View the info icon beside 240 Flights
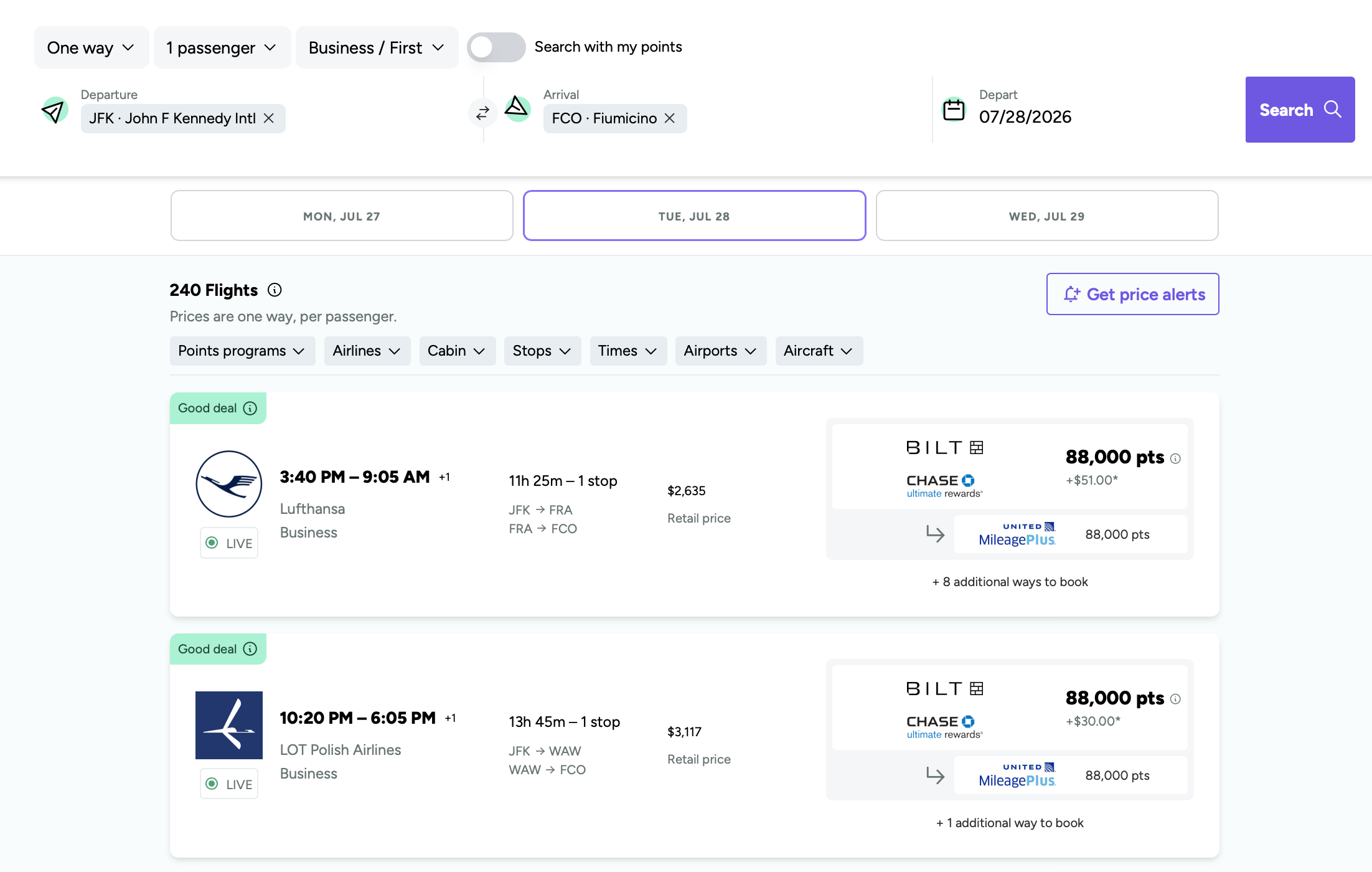Image resolution: width=1372 pixels, height=872 pixels. click(x=275, y=290)
